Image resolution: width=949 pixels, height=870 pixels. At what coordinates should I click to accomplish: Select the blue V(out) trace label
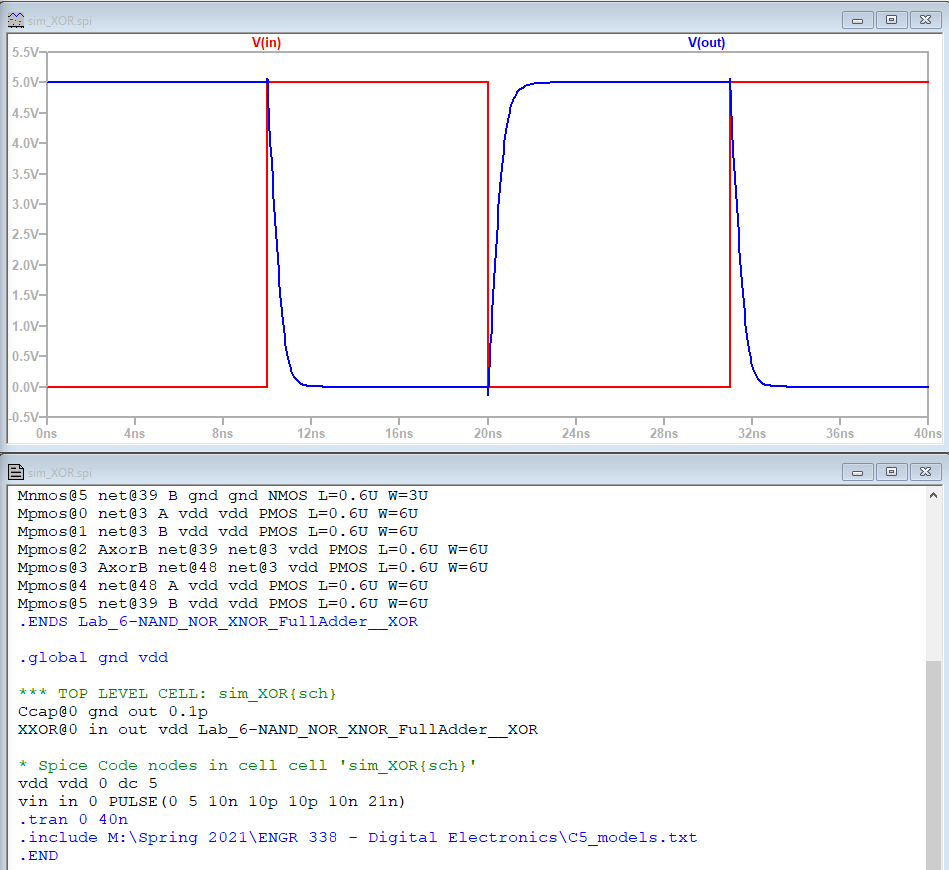(706, 42)
